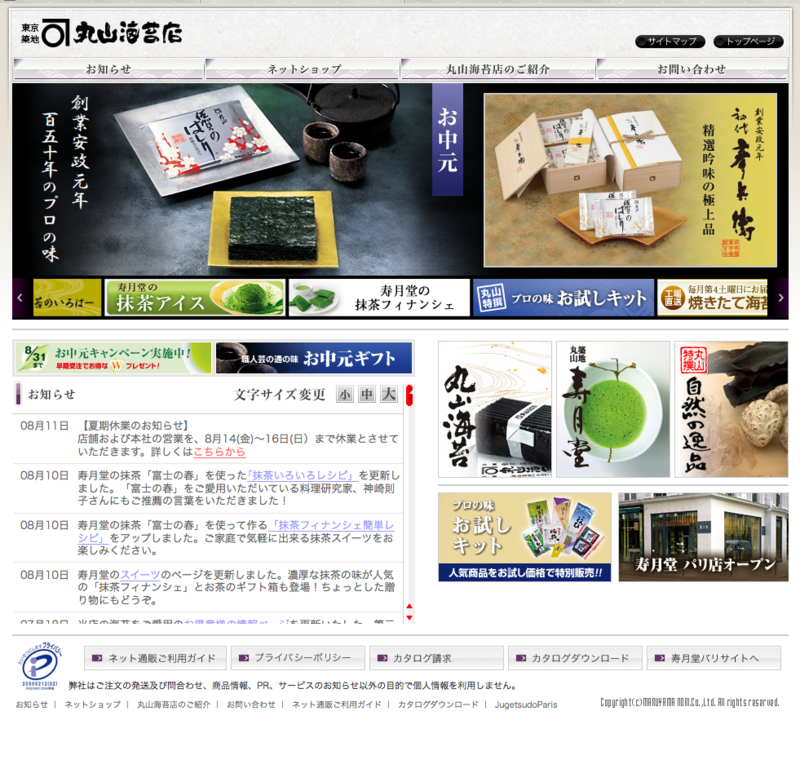This screenshot has width=800, height=764.
Task: Set text size to 大
Action: 389,395
